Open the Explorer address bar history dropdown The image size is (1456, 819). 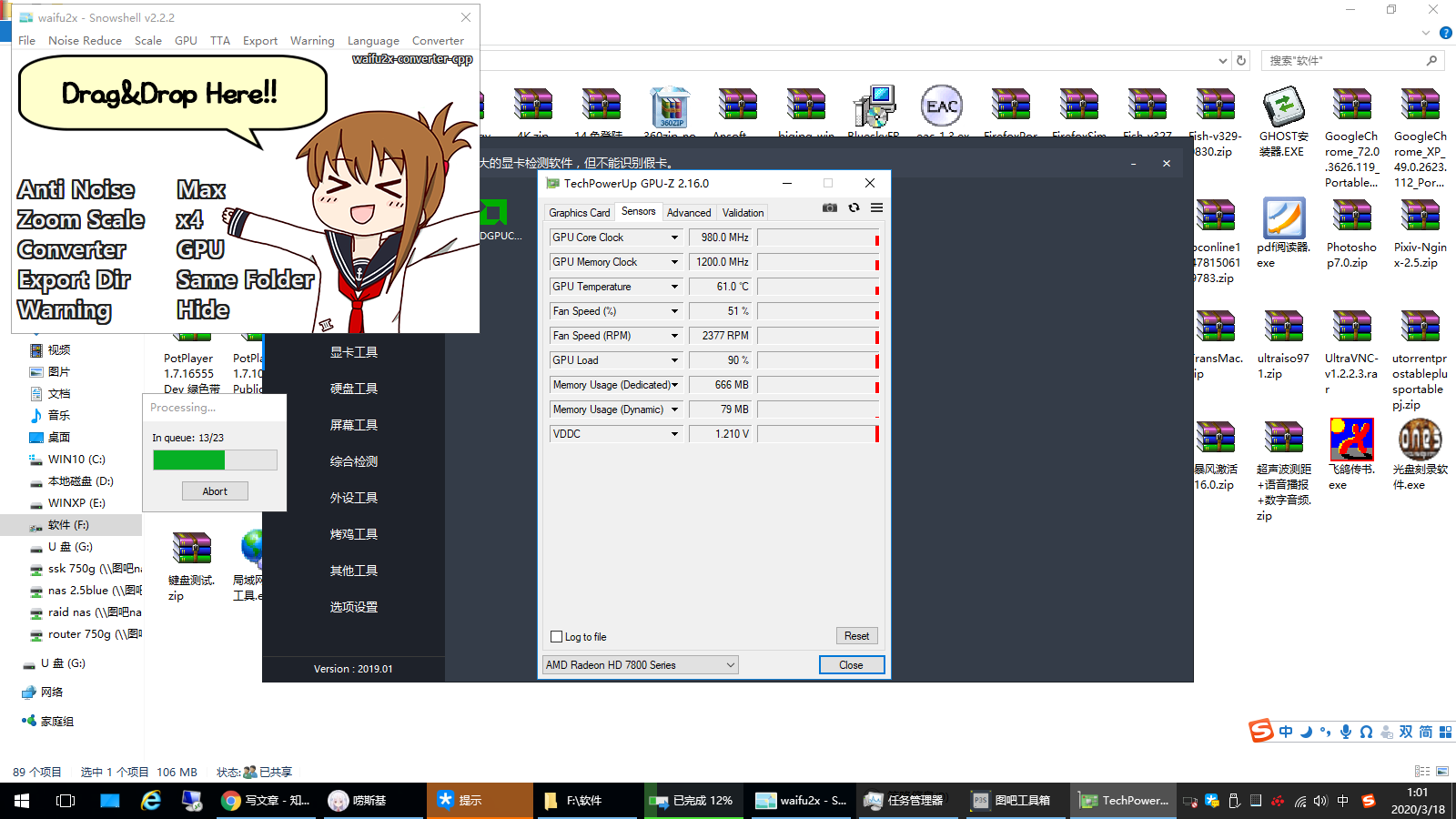pyautogui.click(x=1222, y=60)
